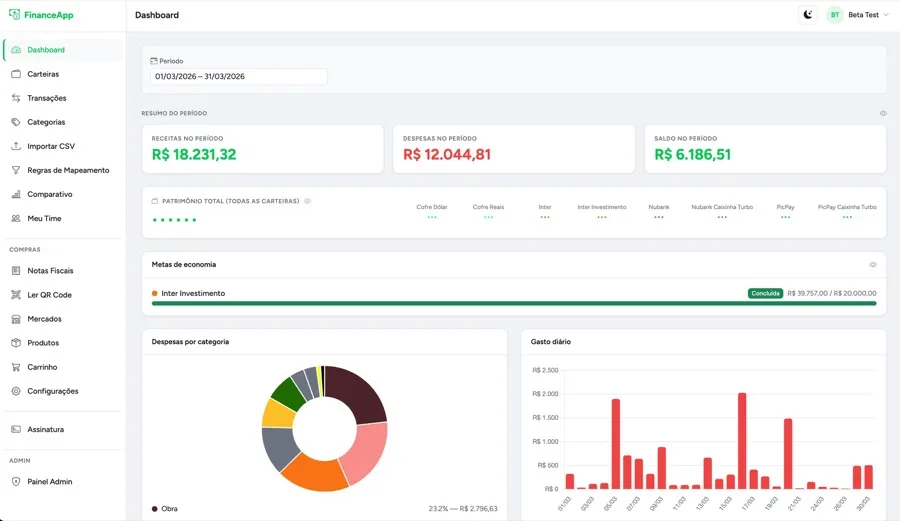Image resolution: width=900 pixels, height=521 pixels.
Task: Click the Receitas no Período card
Action: 263,149
